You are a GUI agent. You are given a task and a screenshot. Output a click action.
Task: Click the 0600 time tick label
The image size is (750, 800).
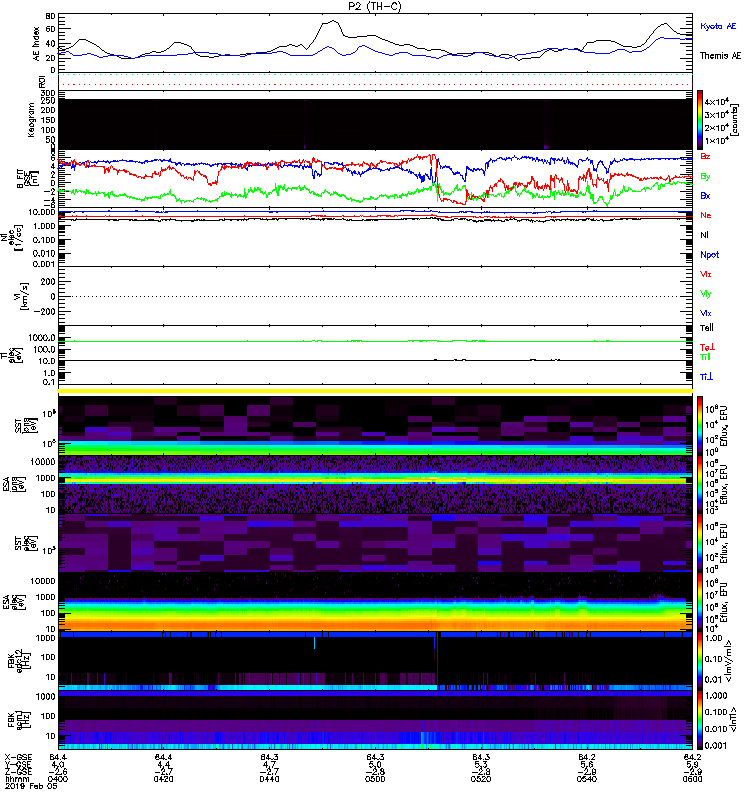pos(692,780)
